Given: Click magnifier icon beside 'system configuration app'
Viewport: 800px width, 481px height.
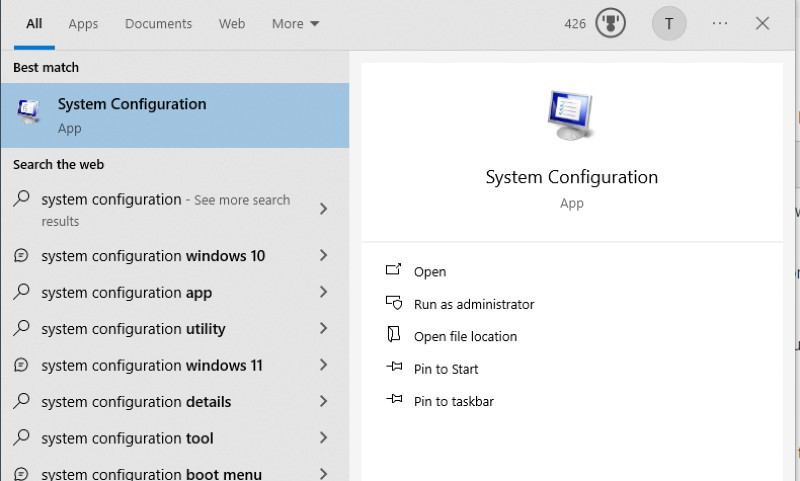Looking at the screenshot, I should tap(21, 291).
